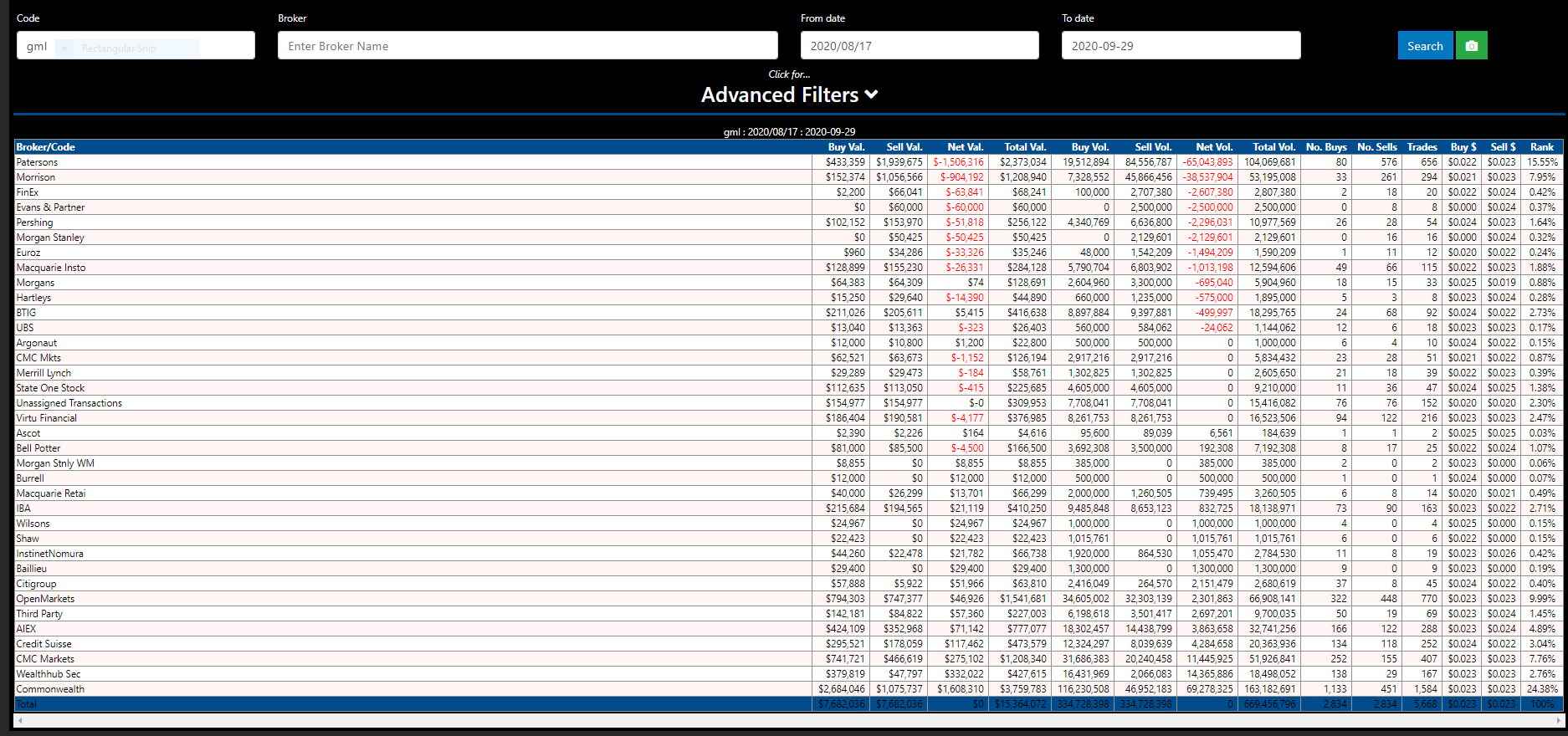Click the Third Party broker name
This screenshot has height=736, width=1568.
tap(39, 614)
